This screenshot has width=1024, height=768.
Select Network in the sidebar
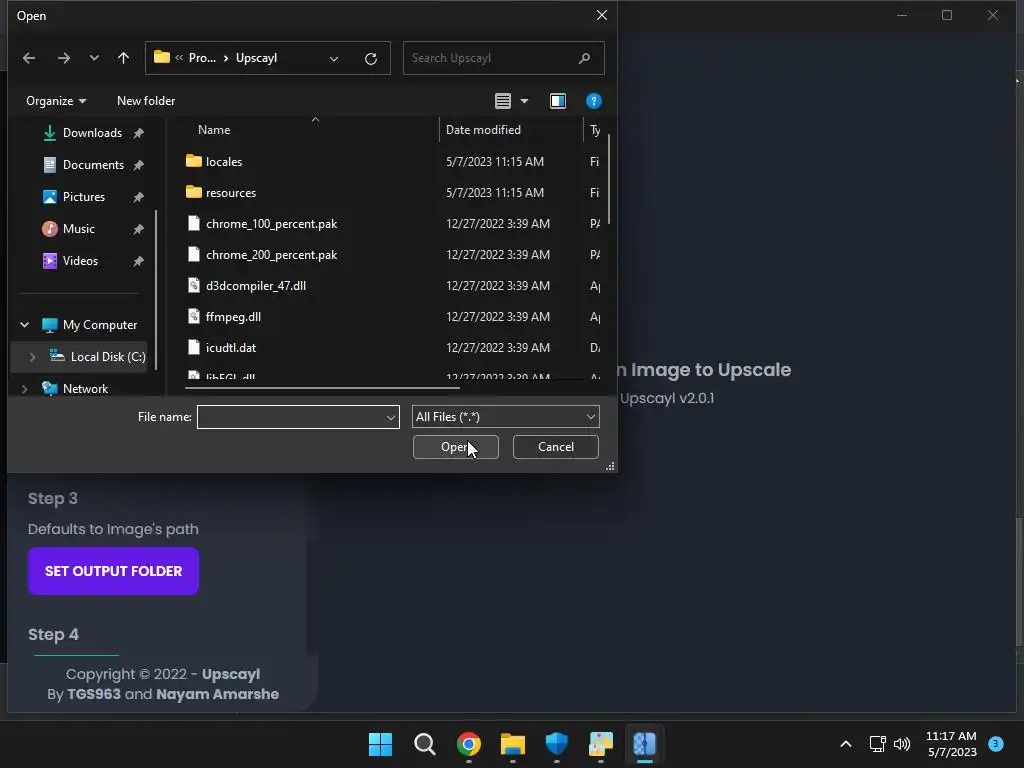coord(85,389)
